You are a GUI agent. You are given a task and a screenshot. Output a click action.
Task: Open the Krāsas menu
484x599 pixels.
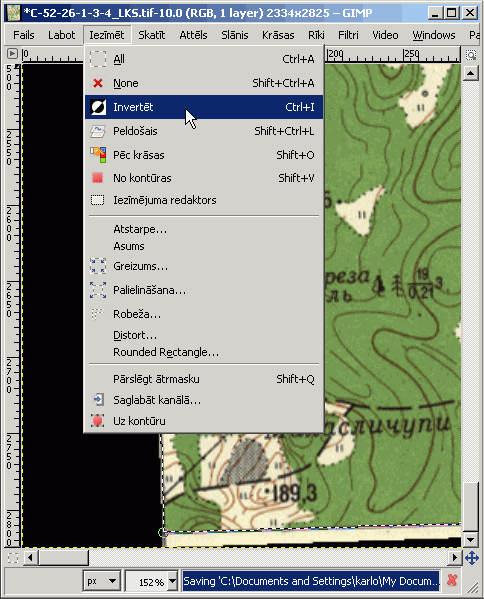click(278, 35)
